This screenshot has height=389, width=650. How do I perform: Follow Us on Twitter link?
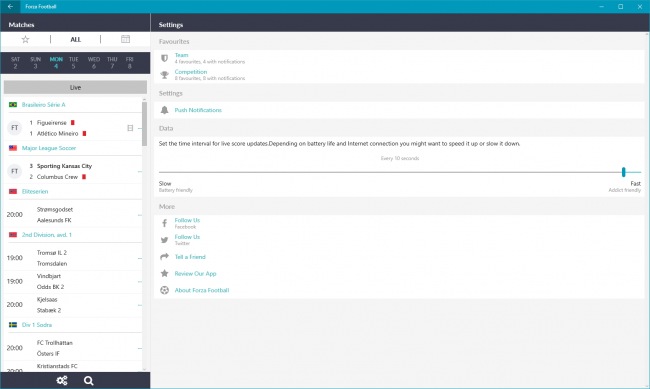(187, 237)
